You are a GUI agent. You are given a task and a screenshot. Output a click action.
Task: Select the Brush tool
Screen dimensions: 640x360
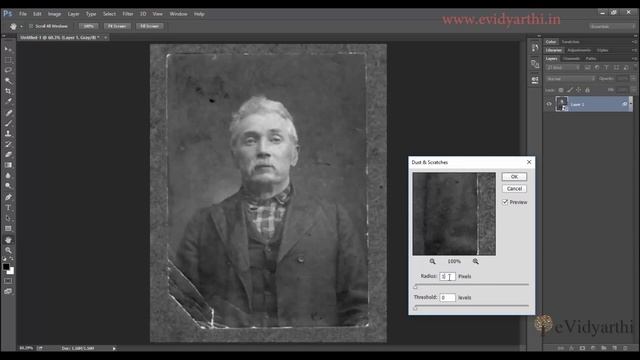(8, 123)
